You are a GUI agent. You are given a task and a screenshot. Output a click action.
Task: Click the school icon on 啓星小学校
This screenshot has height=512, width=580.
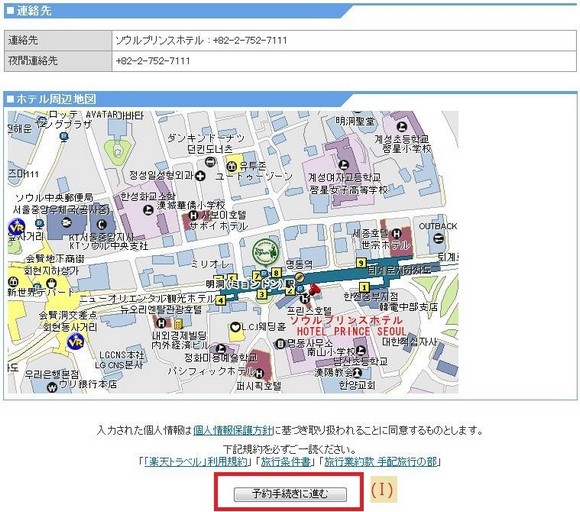click(x=402, y=127)
